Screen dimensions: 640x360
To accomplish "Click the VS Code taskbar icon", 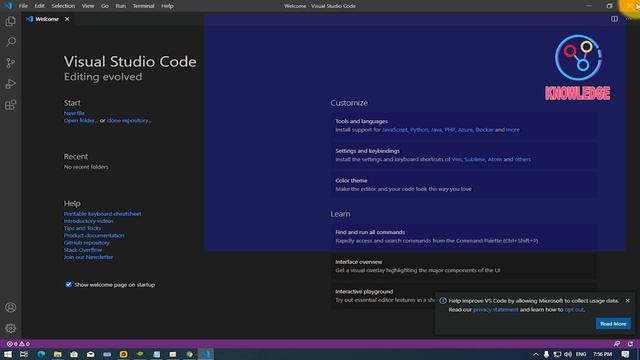I will 206,354.
